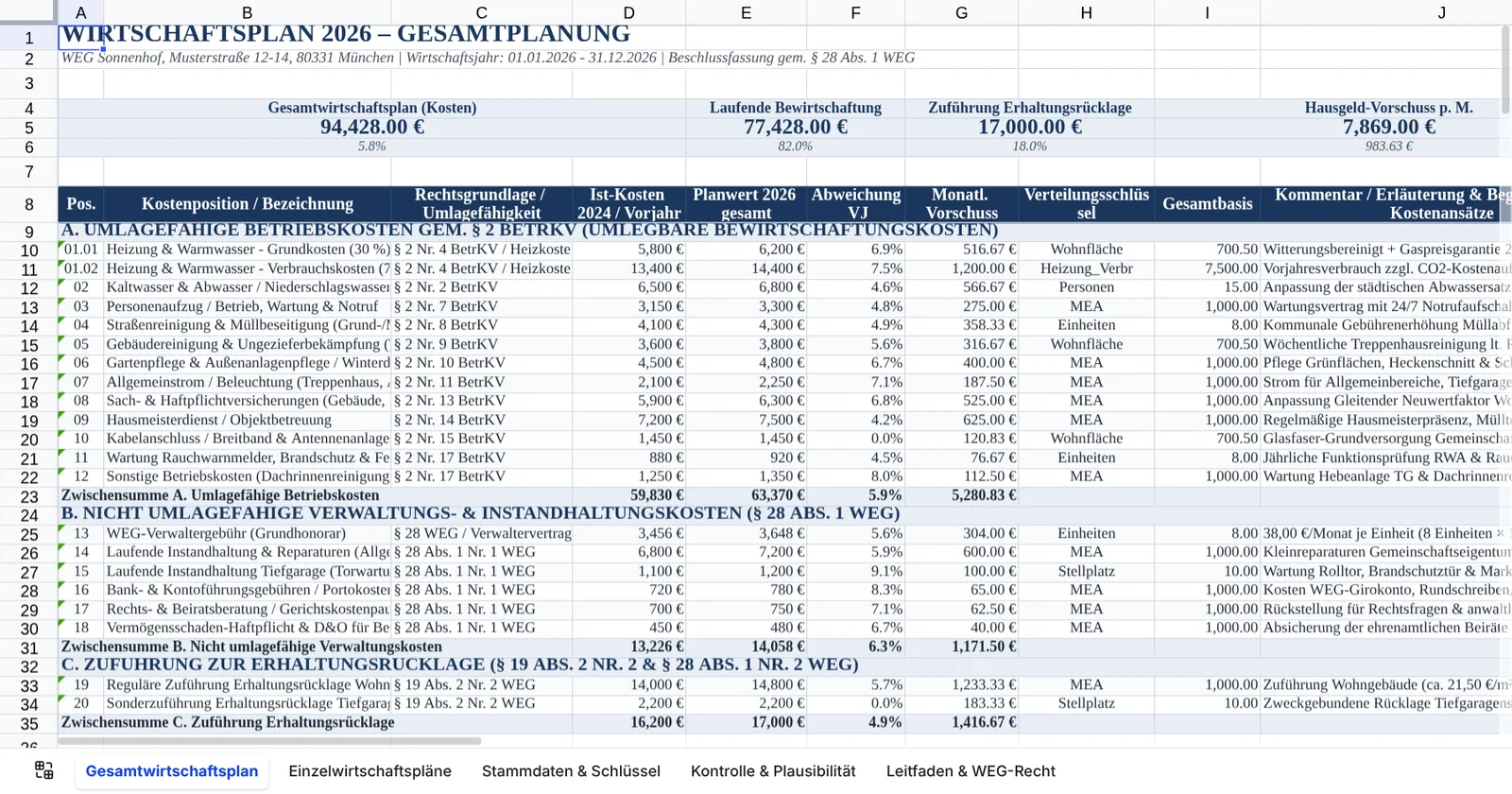The height and width of the screenshot is (794, 1512).
Task: Select section B heading Nicht umlagefähige Verwaltungskosten
Action: tap(480, 513)
